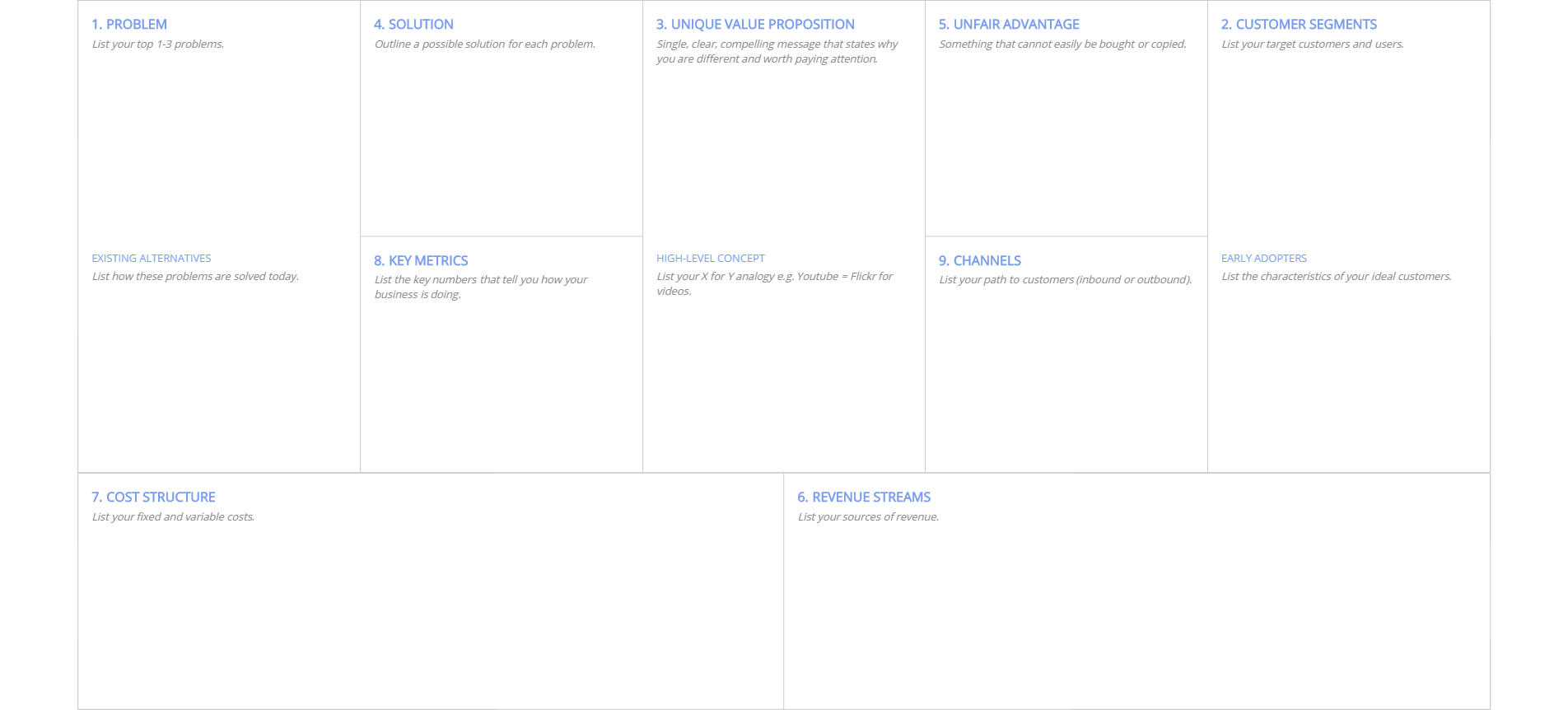Select 'Something that cannot easily be bought' text
Viewport: 1568px width, 710px height.
[1063, 44]
